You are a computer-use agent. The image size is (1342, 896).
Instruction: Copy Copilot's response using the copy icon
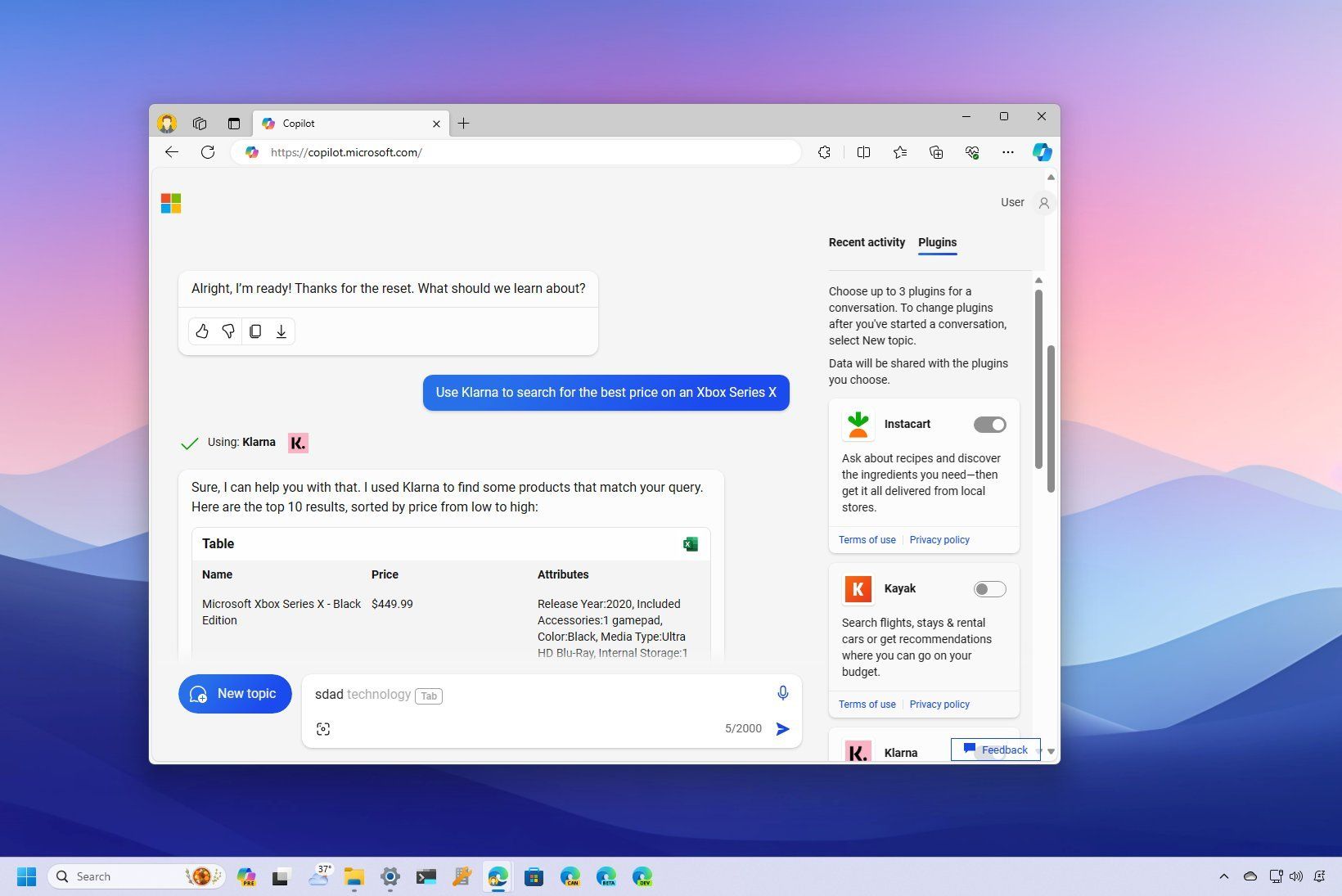tap(255, 331)
